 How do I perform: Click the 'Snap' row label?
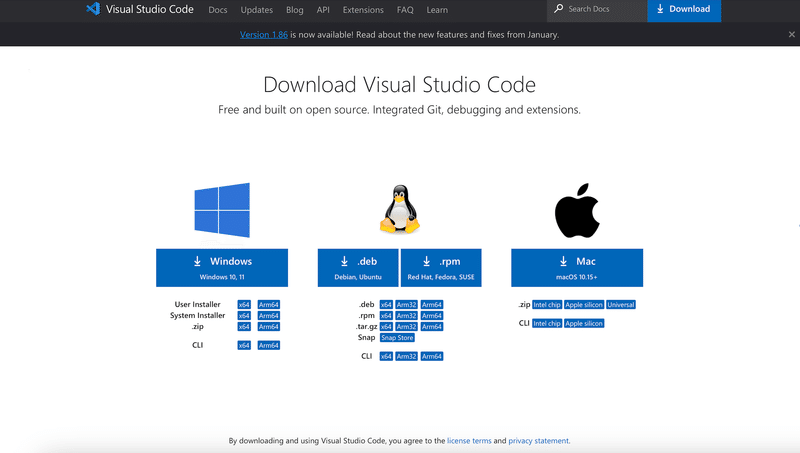[x=366, y=337]
